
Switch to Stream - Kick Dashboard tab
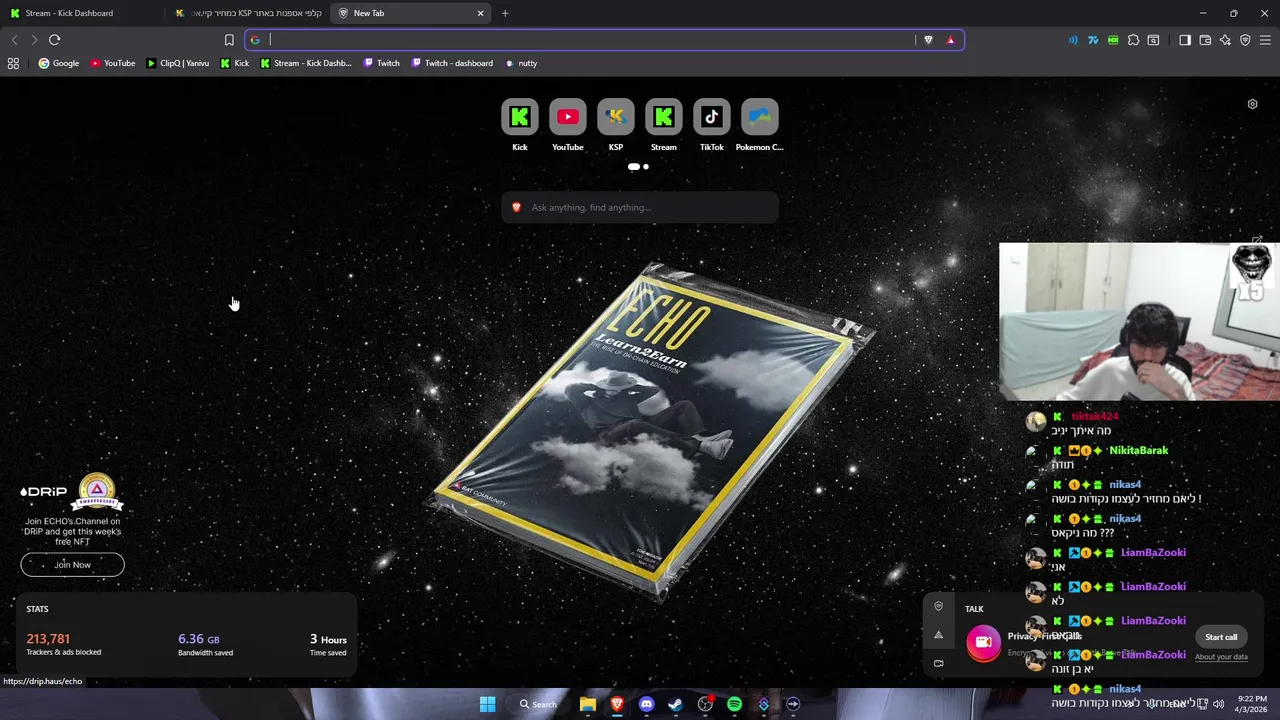click(82, 13)
